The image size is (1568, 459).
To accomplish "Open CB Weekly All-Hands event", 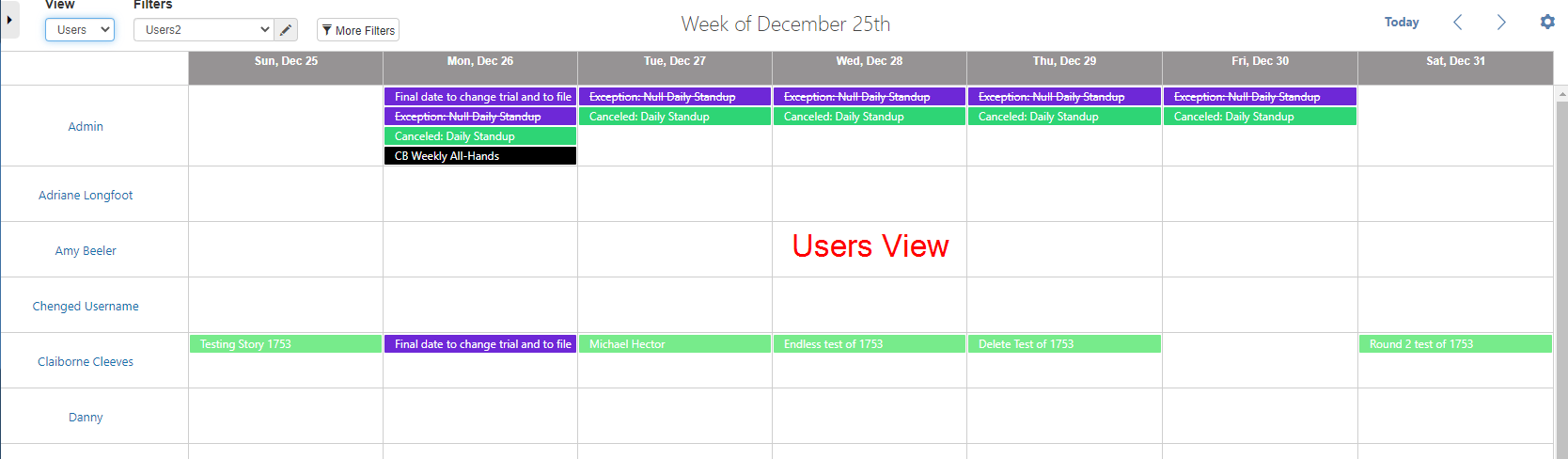I will [480, 156].
